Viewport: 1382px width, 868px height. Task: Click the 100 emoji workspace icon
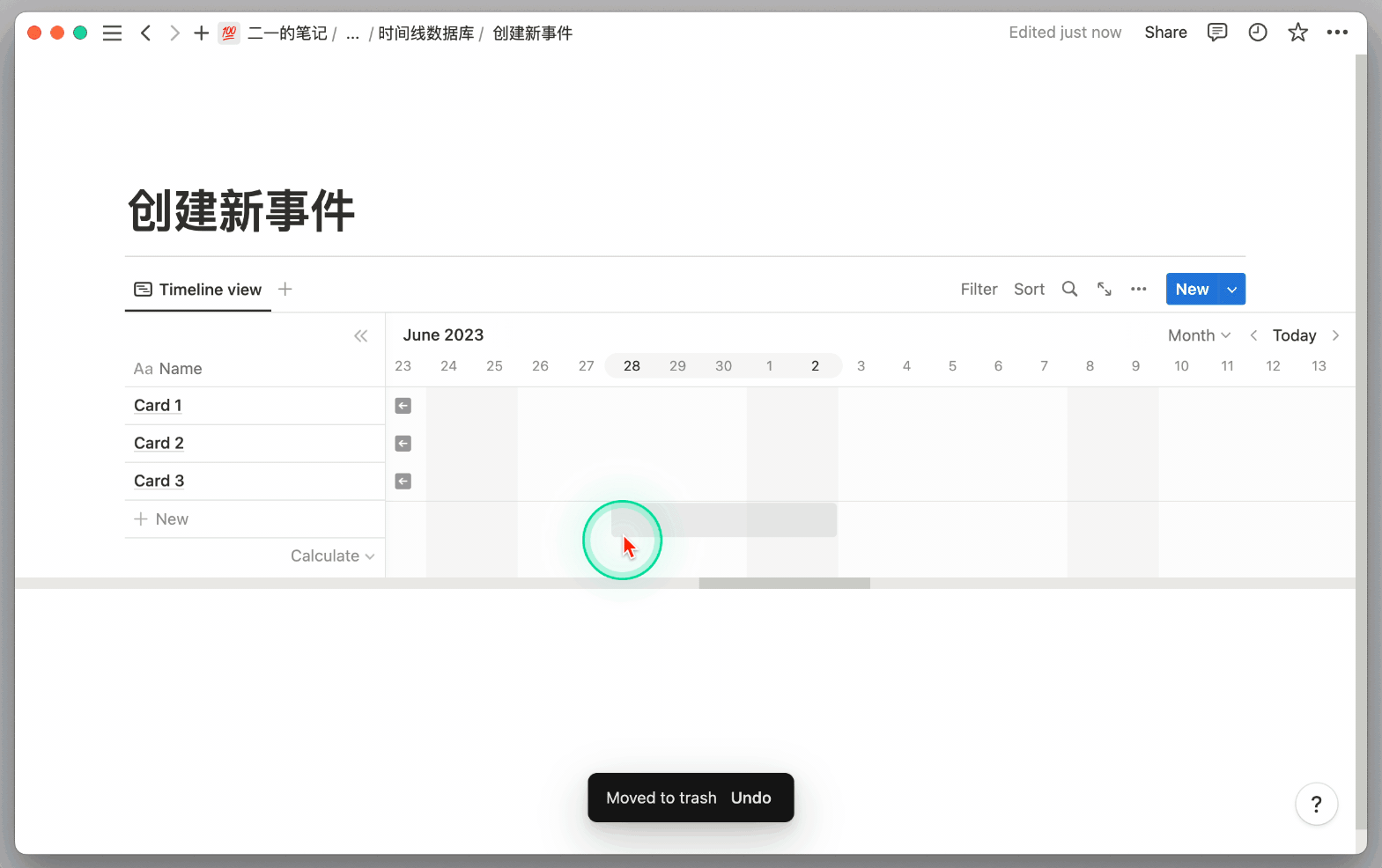(x=229, y=33)
